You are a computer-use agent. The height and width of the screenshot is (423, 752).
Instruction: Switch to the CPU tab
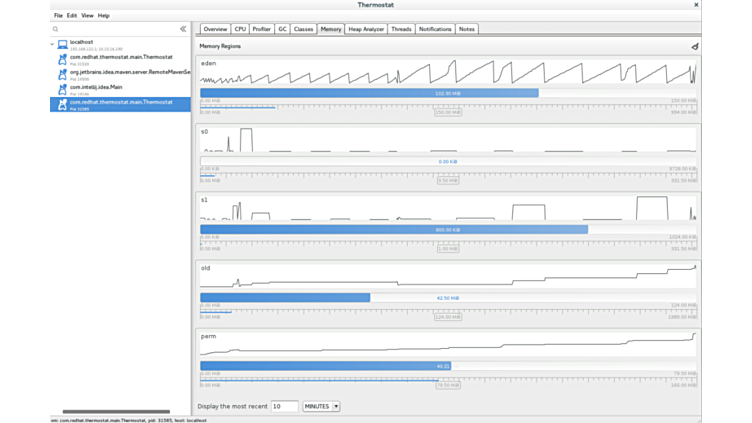(240, 29)
